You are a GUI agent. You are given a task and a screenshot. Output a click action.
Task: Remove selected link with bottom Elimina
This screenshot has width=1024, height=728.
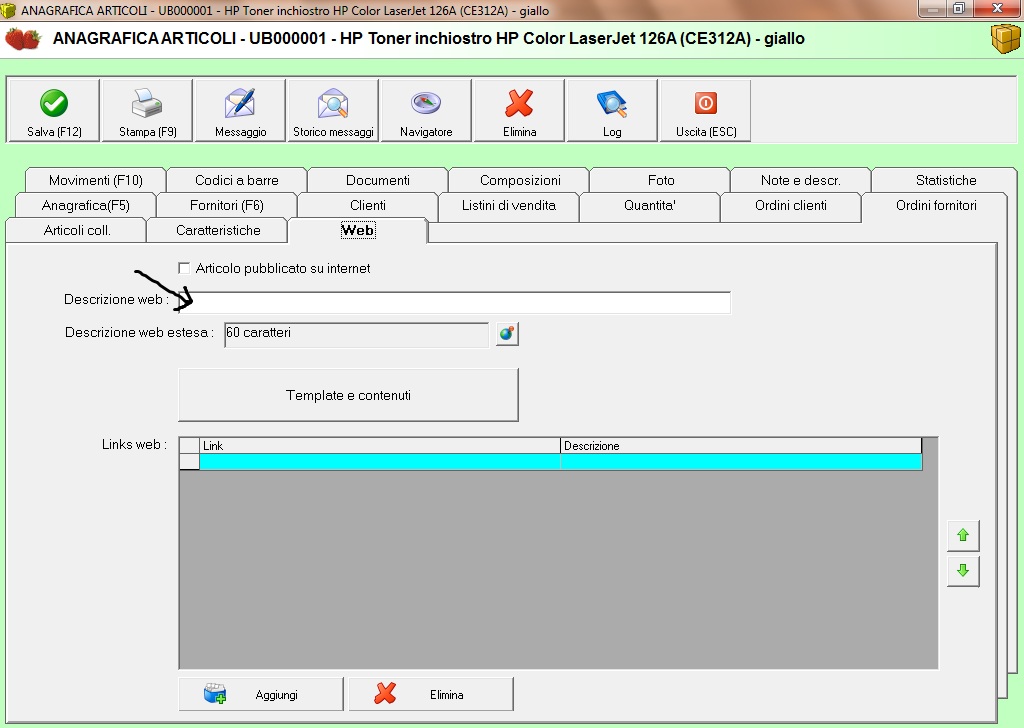pyautogui.click(x=431, y=694)
